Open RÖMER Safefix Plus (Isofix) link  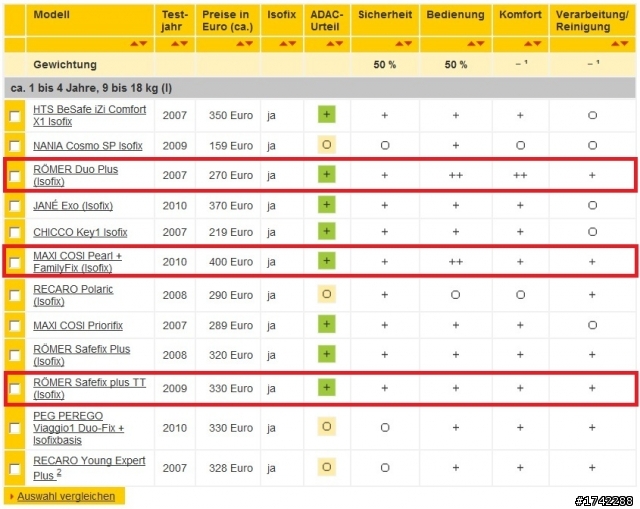(82, 355)
